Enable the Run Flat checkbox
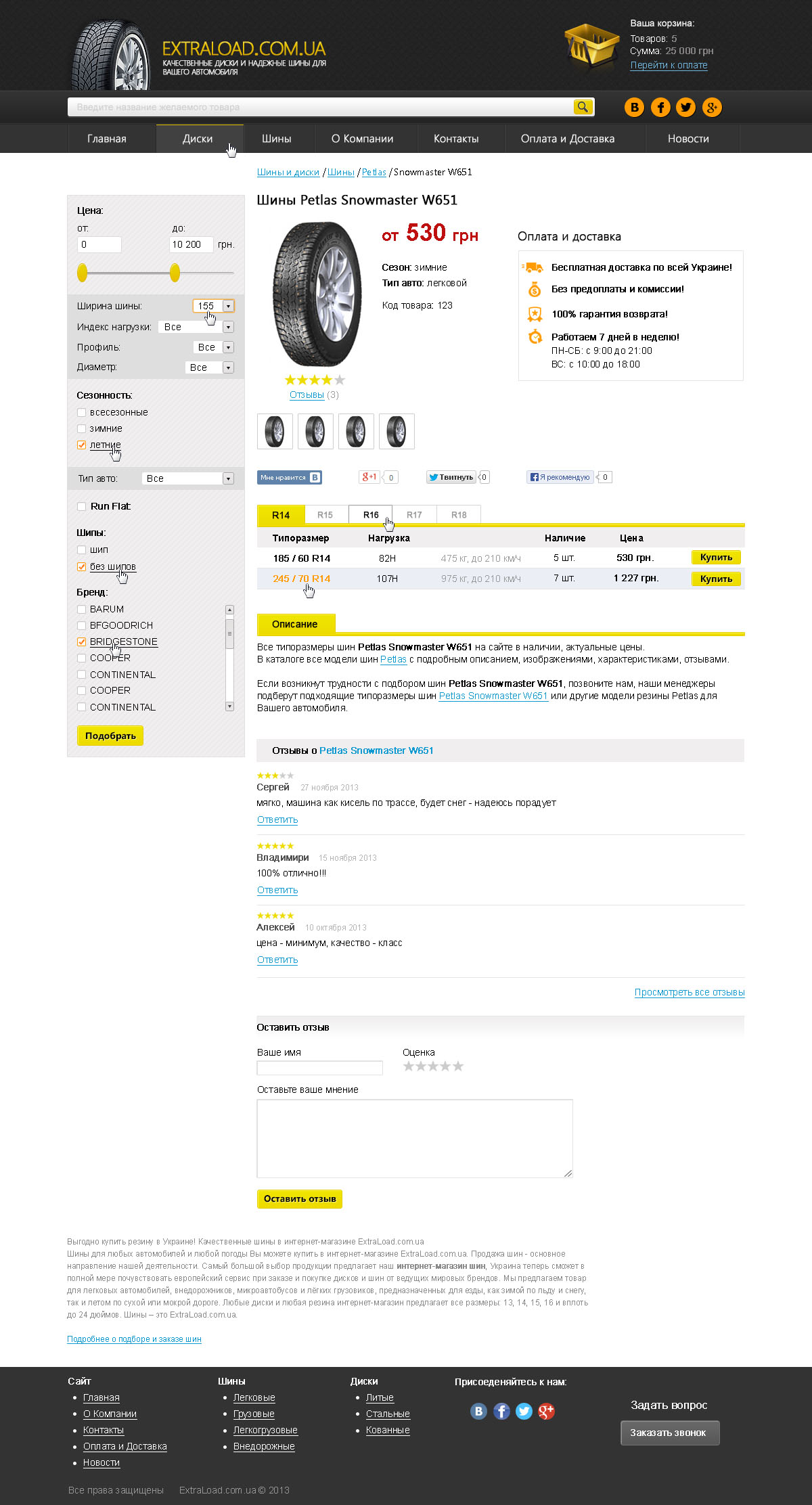The image size is (812, 1505). pyautogui.click(x=81, y=506)
